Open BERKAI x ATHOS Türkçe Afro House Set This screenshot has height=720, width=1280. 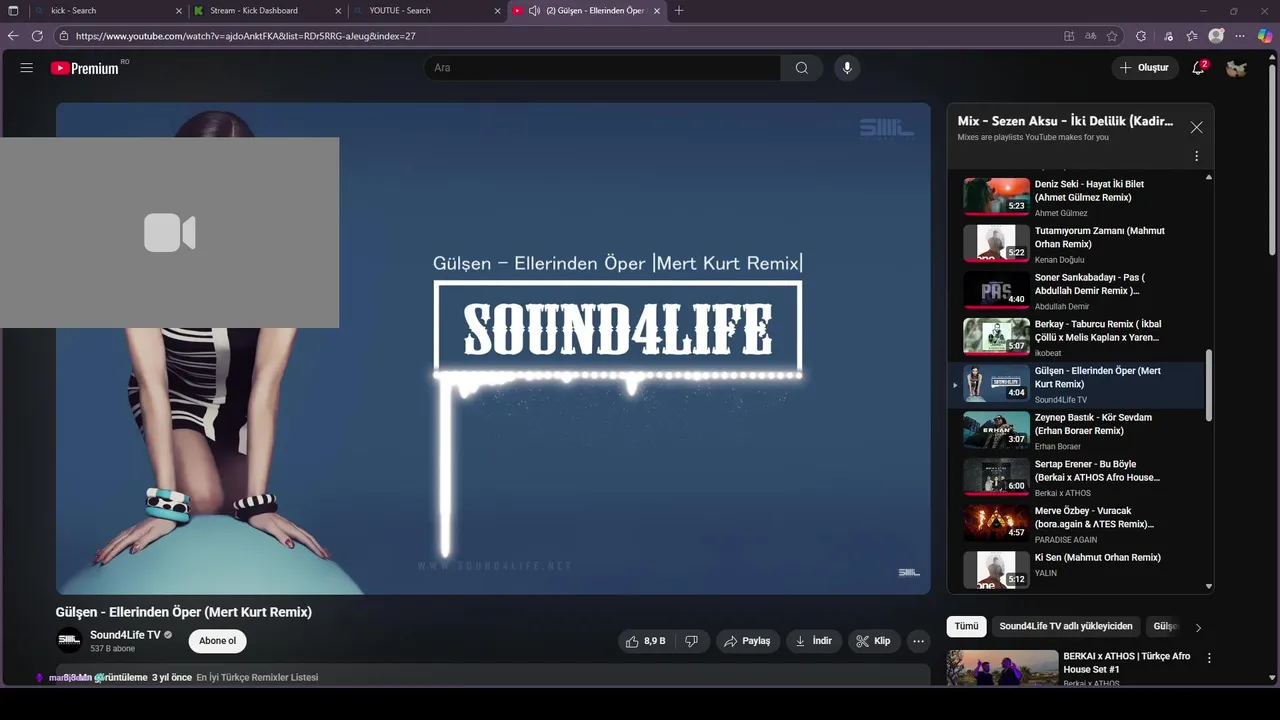pyautogui.click(x=1127, y=663)
